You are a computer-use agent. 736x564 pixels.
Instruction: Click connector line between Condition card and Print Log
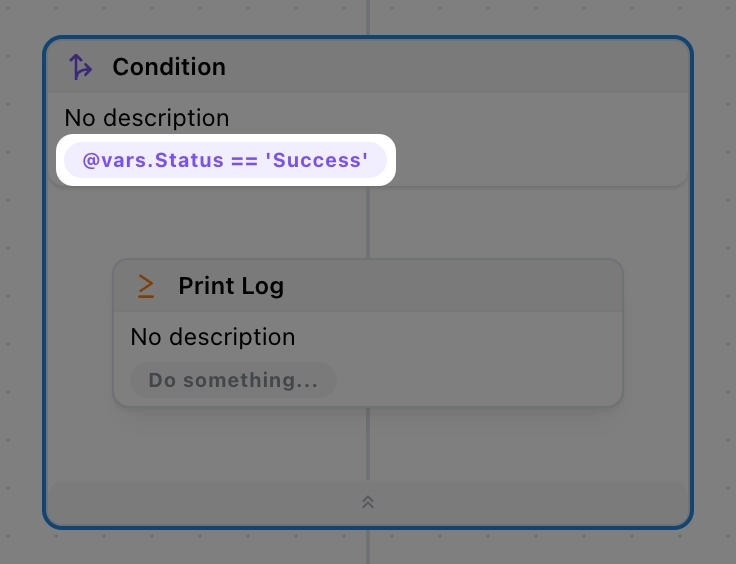click(x=369, y=222)
